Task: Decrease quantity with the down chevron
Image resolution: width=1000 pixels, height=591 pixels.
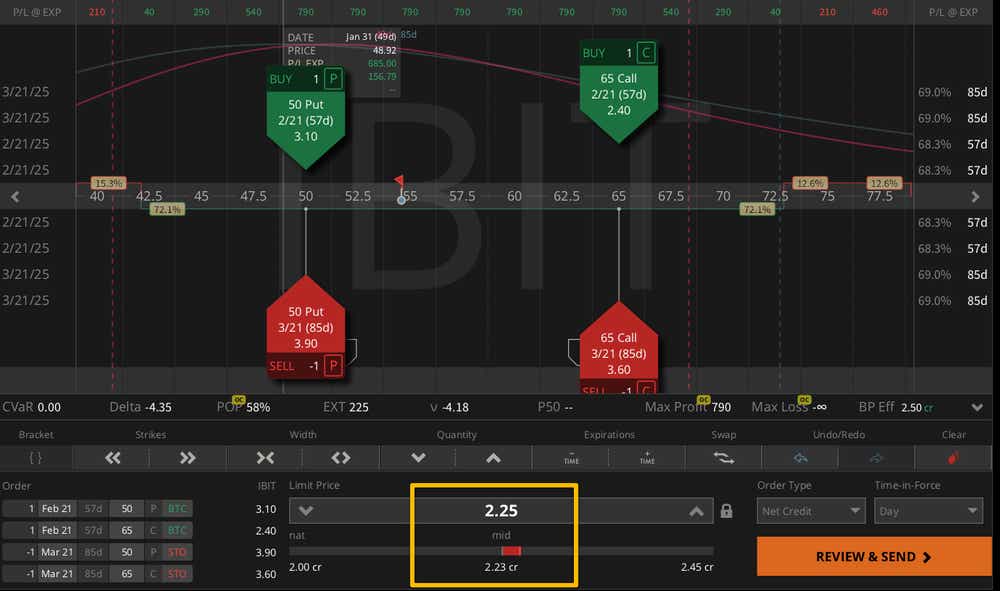Action: click(418, 458)
